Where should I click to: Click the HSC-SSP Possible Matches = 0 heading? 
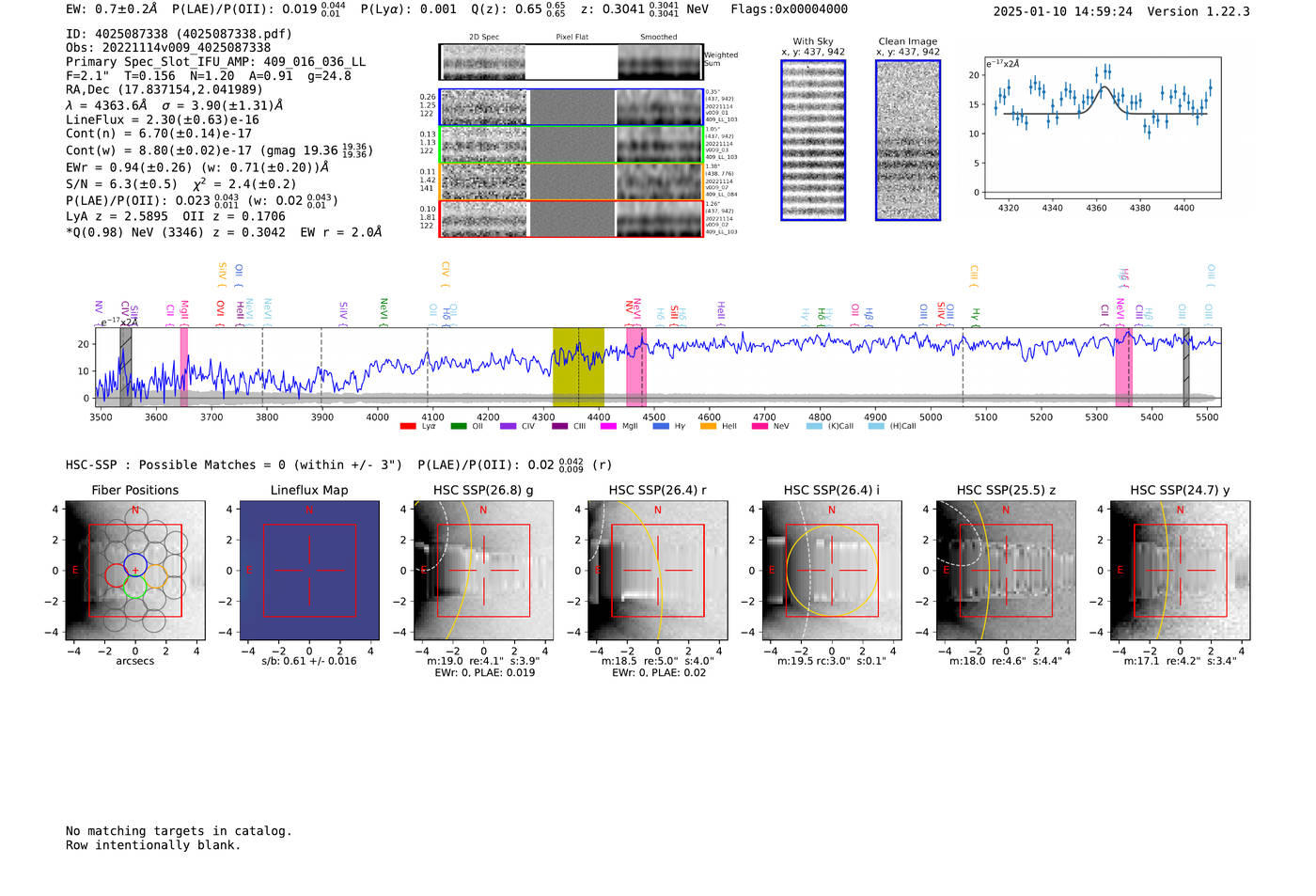[x=234, y=465]
